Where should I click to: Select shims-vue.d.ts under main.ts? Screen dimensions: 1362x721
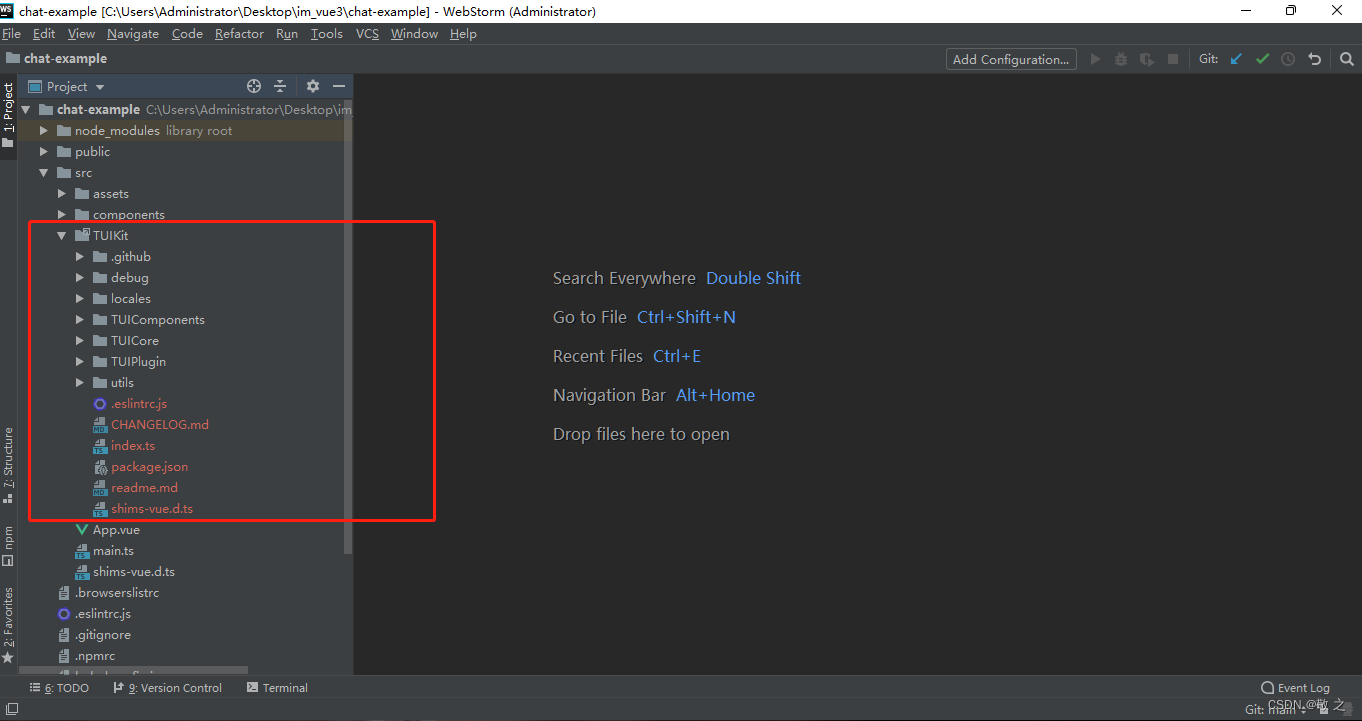coord(125,572)
